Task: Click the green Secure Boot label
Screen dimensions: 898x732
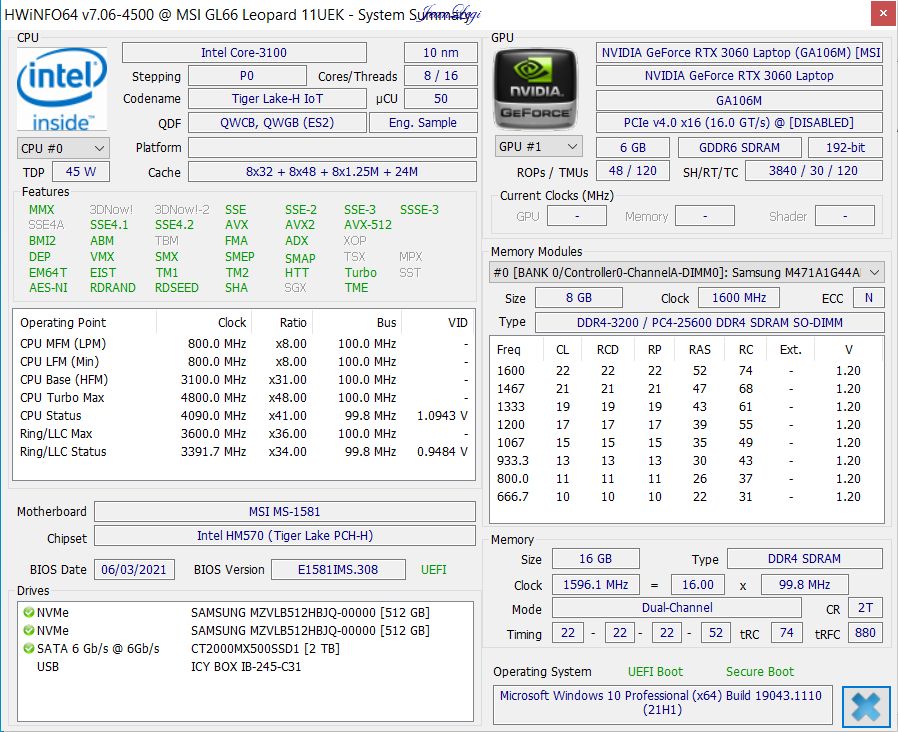Action: point(759,671)
